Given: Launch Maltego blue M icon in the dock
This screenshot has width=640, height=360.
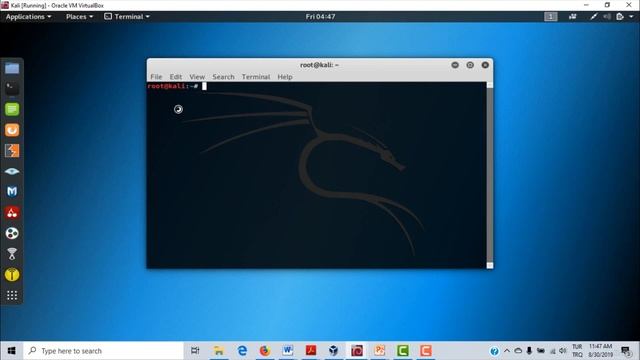Looking at the screenshot, I should pos(12,191).
